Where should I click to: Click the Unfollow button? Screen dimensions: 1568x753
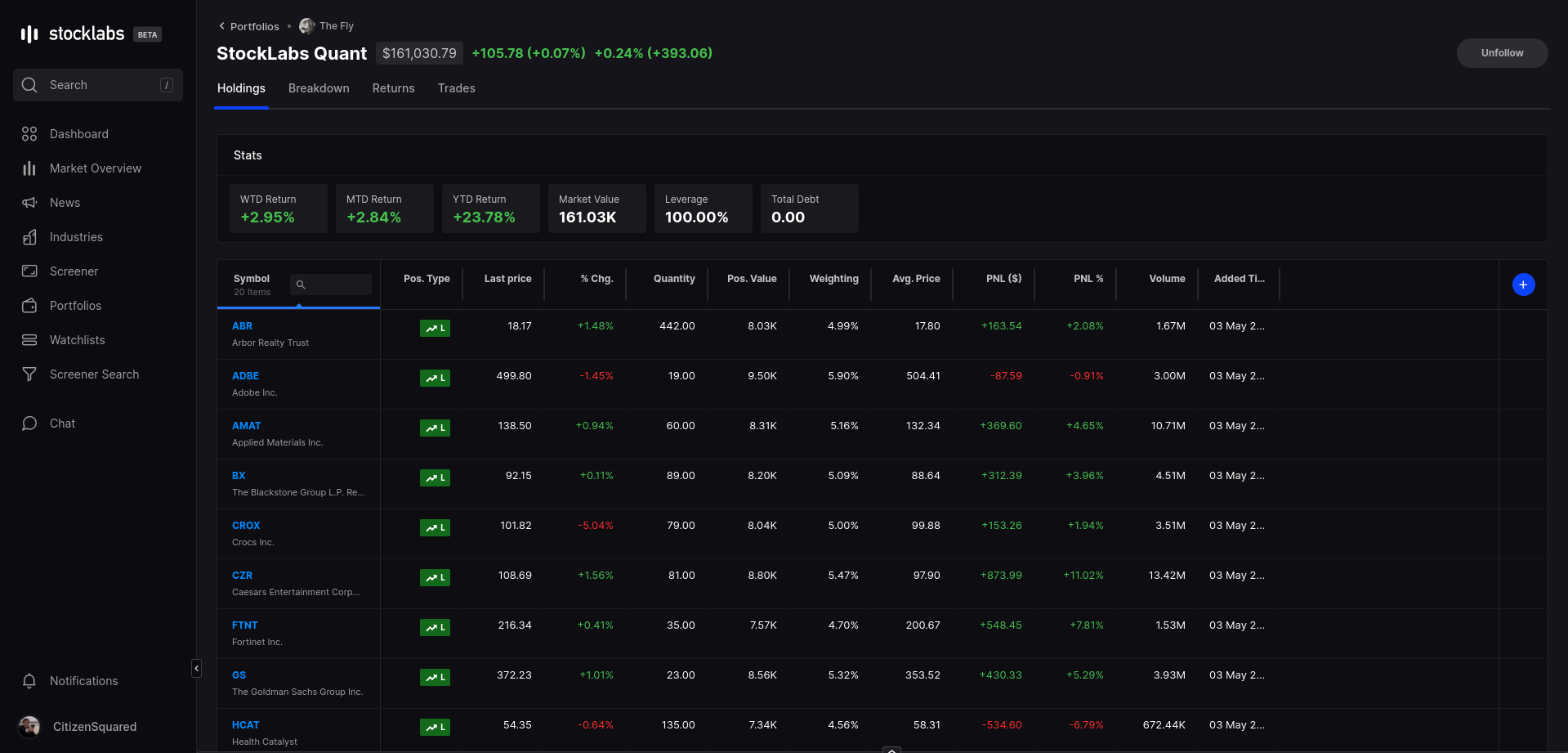click(1502, 53)
